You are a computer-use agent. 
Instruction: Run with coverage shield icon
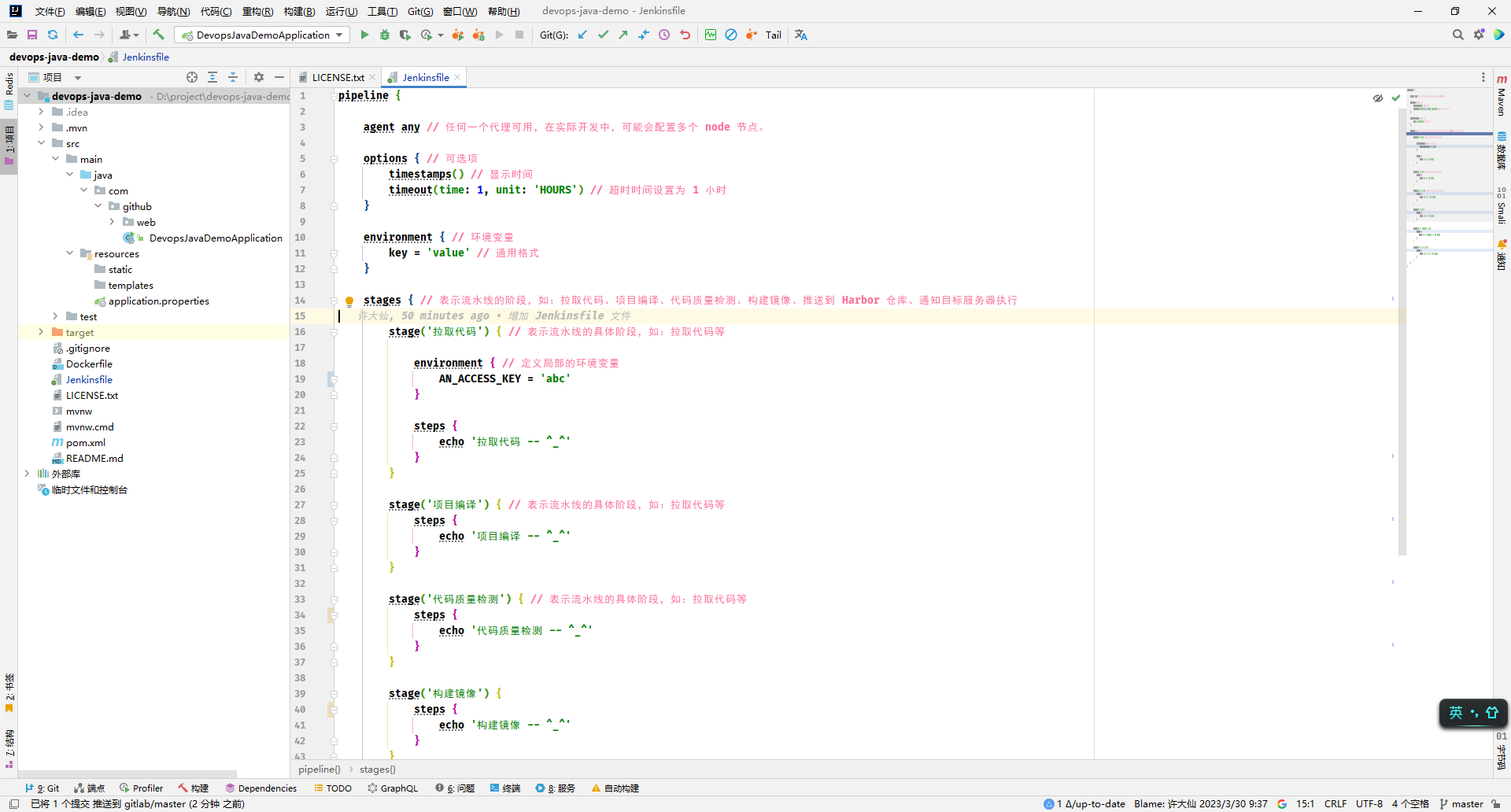(405, 35)
